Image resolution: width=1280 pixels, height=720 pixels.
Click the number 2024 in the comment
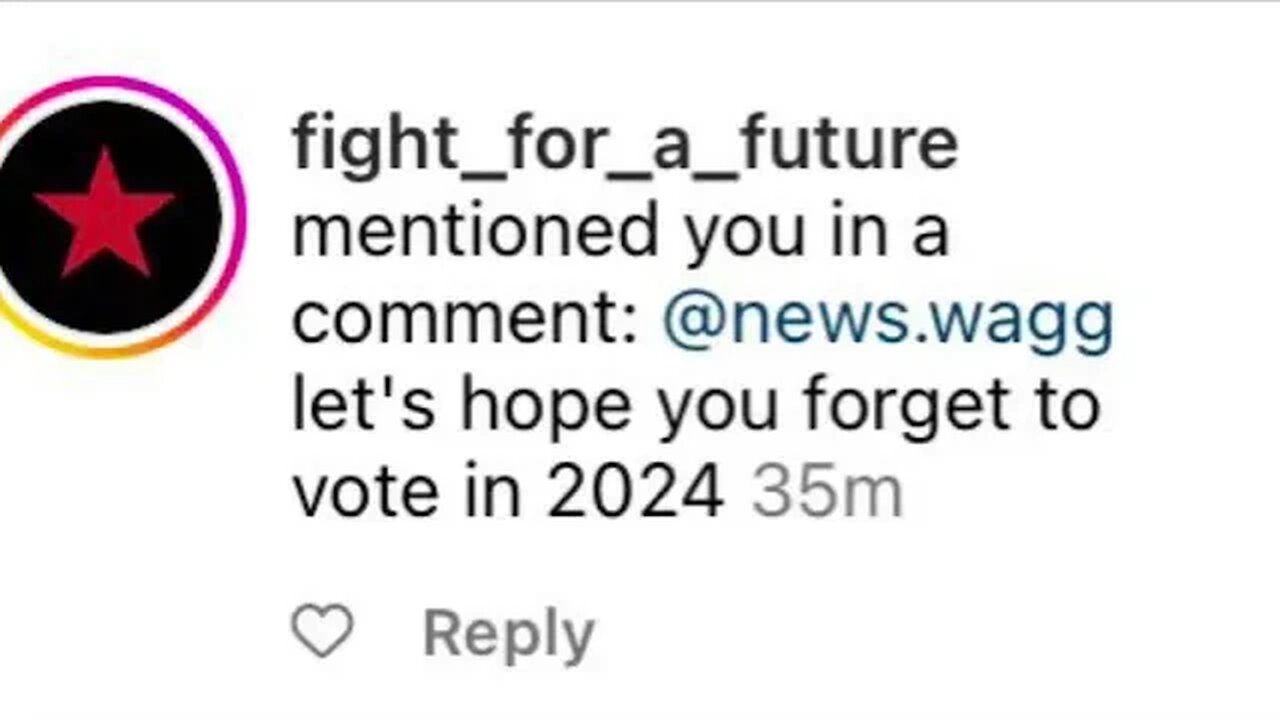tap(635, 493)
